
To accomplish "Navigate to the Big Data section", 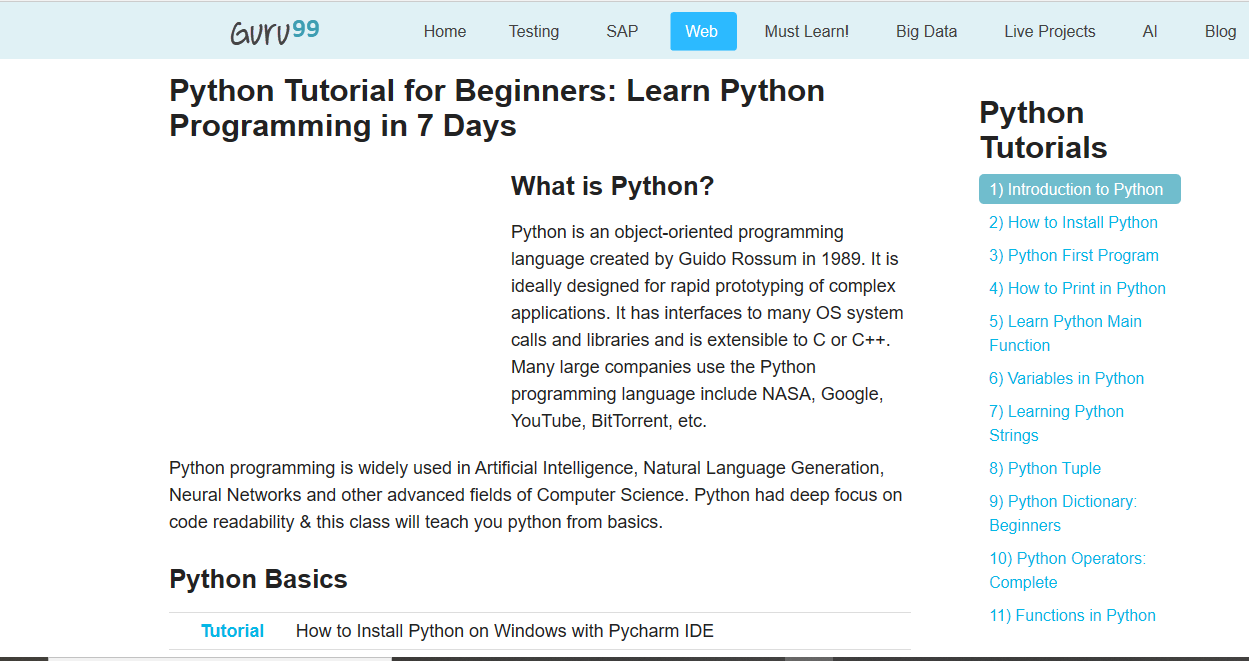I will click(x=925, y=31).
